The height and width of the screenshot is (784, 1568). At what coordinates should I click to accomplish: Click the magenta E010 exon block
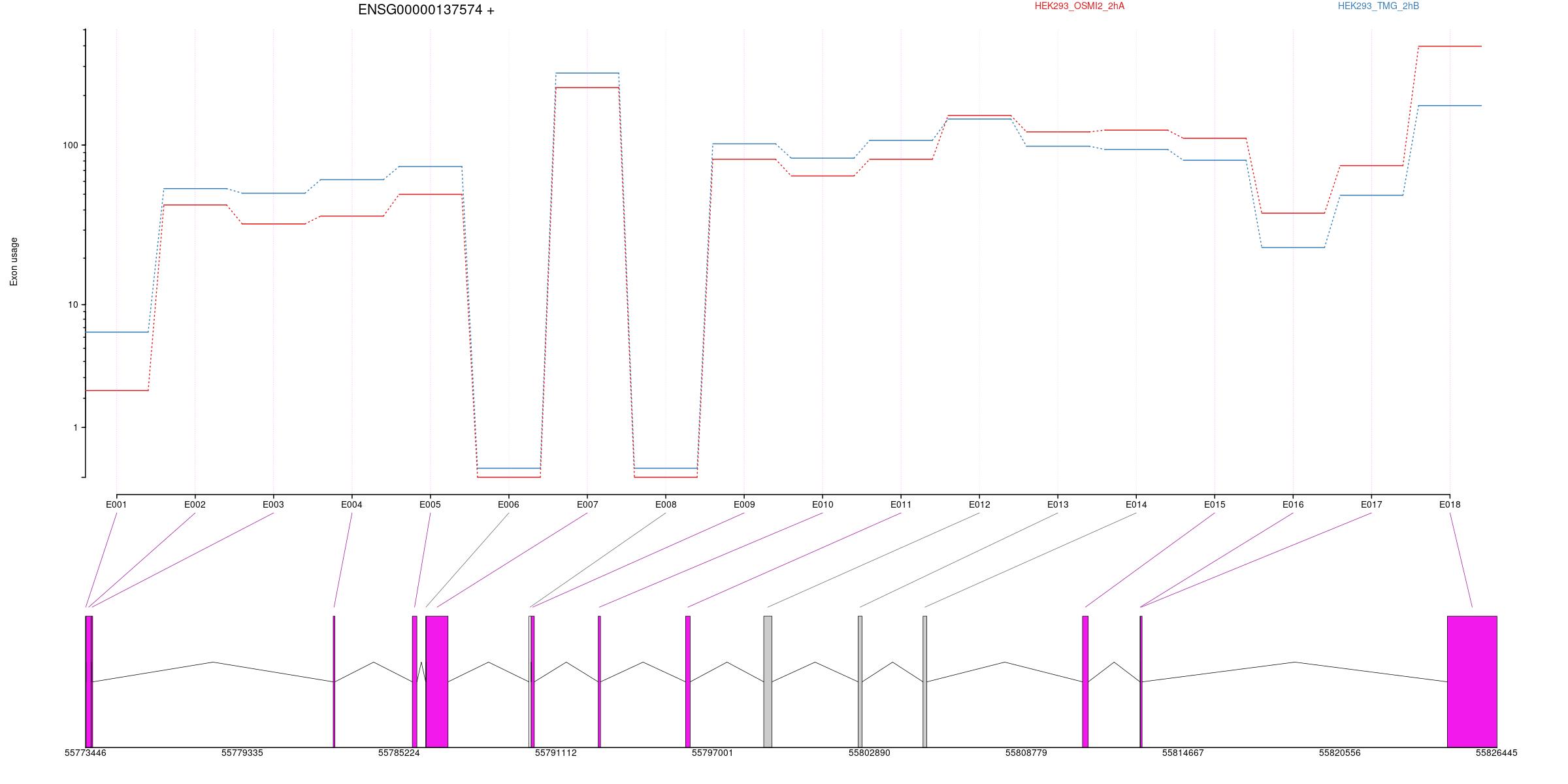point(599,681)
